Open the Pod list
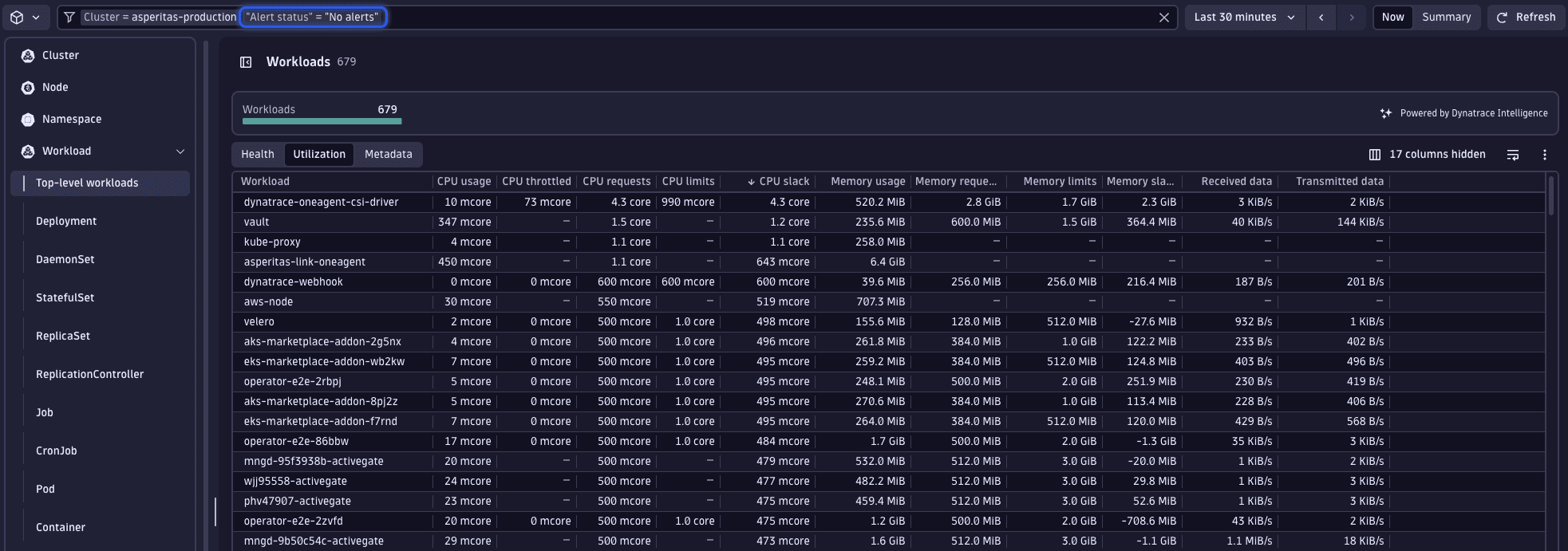 pyautogui.click(x=45, y=490)
